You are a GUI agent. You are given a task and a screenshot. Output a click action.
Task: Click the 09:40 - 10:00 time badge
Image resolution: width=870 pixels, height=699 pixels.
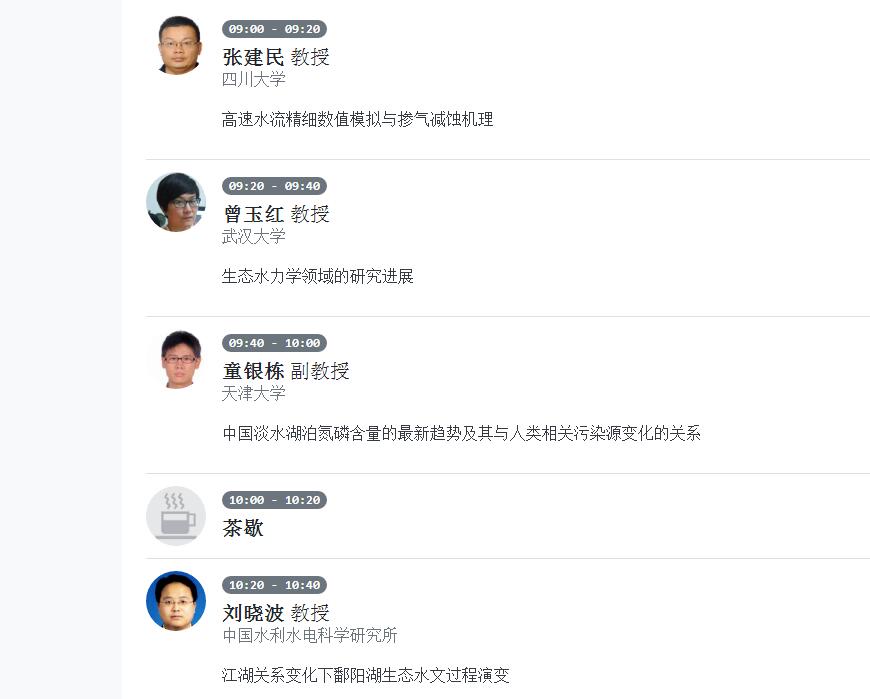pyautogui.click(x=274, y=343)
